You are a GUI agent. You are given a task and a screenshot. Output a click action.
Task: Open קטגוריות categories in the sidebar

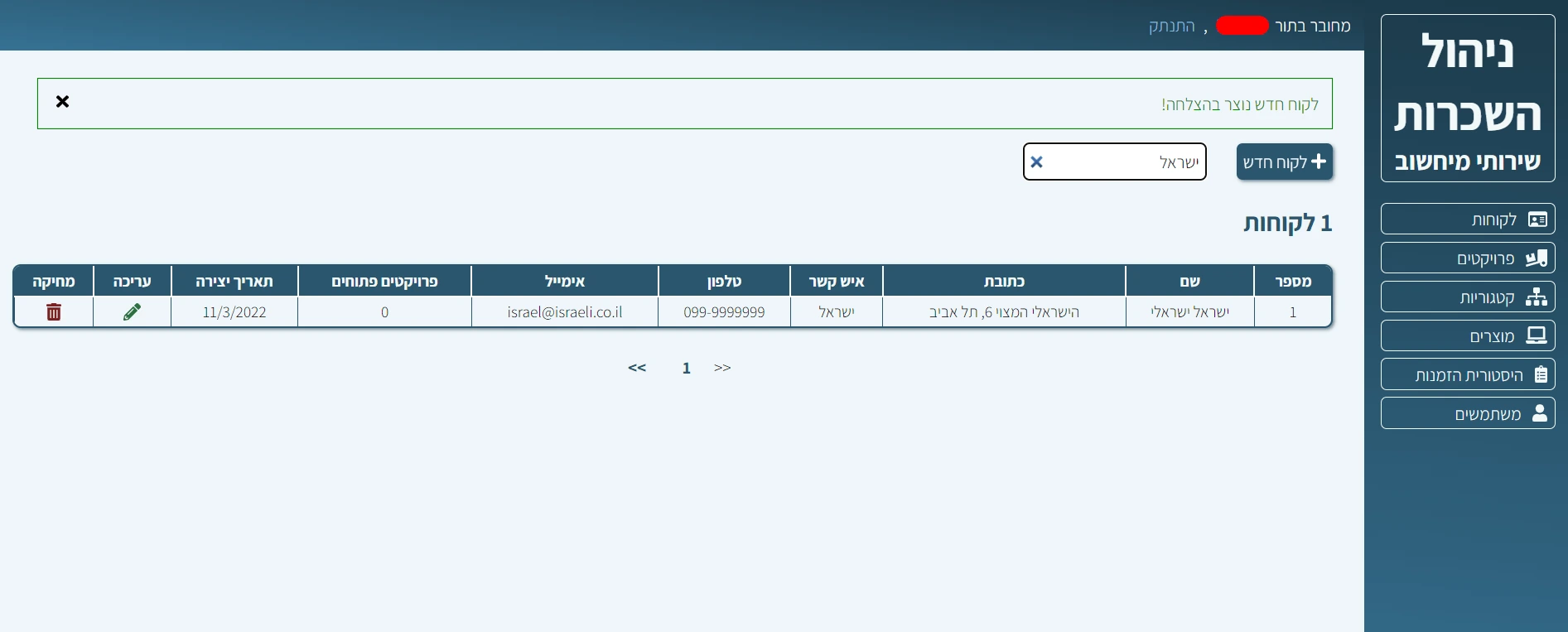1467,297
